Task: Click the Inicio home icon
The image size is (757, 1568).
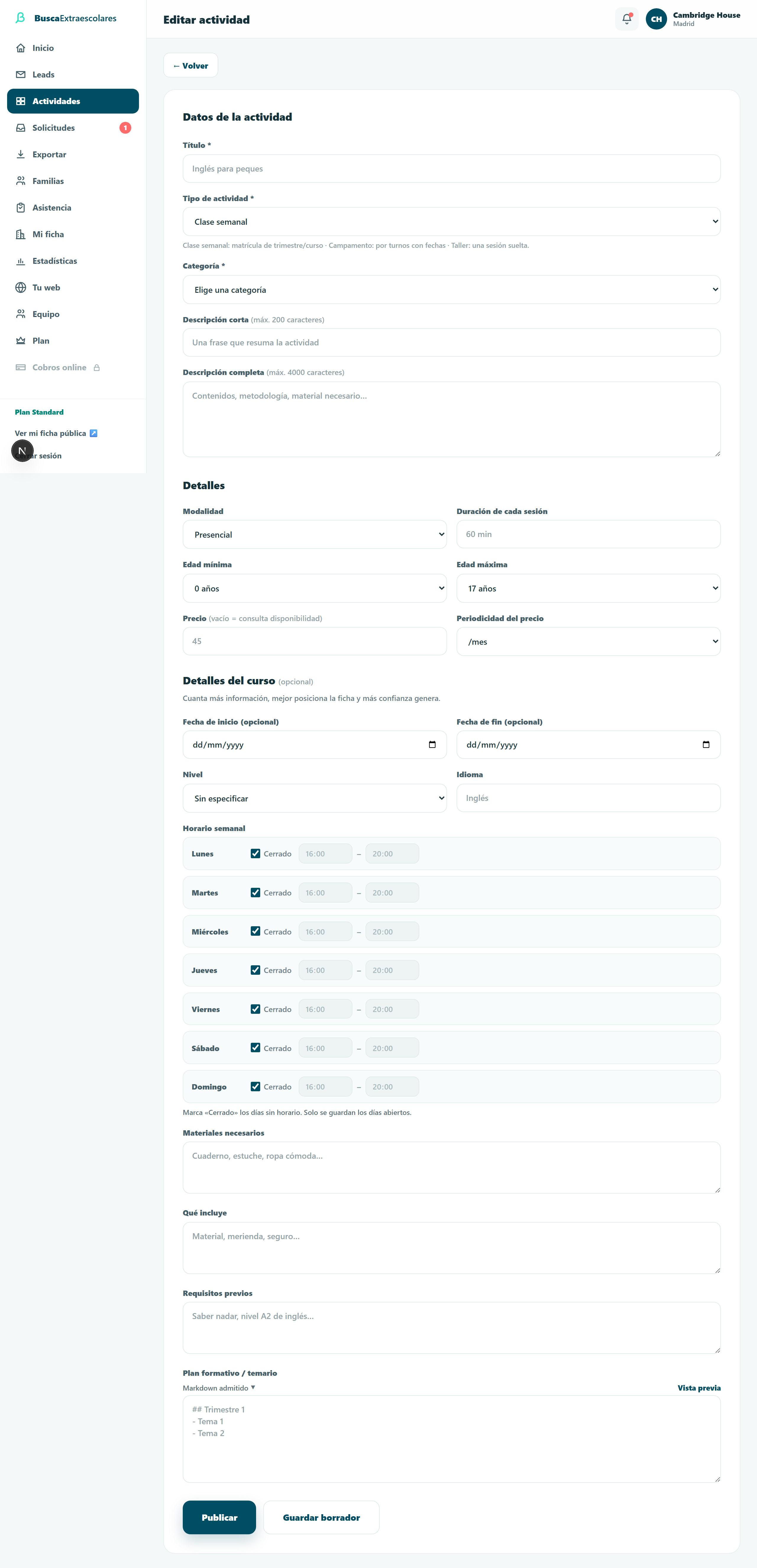Action: click(x=21, y=48)
